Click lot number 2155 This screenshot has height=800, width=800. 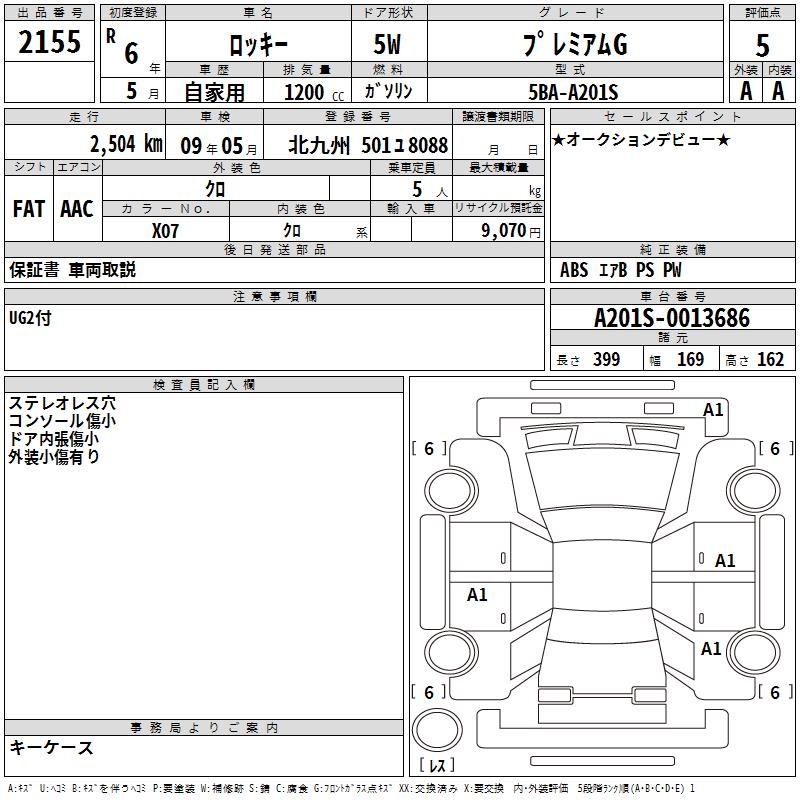coord(49,42)
